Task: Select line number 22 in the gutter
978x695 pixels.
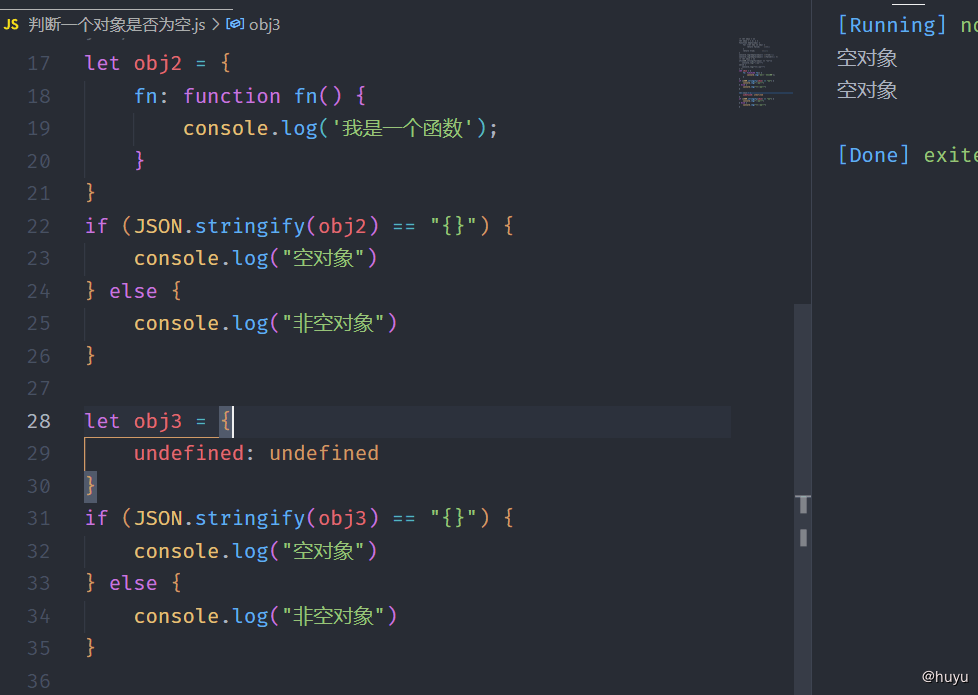Action: (x=39, y=226)
